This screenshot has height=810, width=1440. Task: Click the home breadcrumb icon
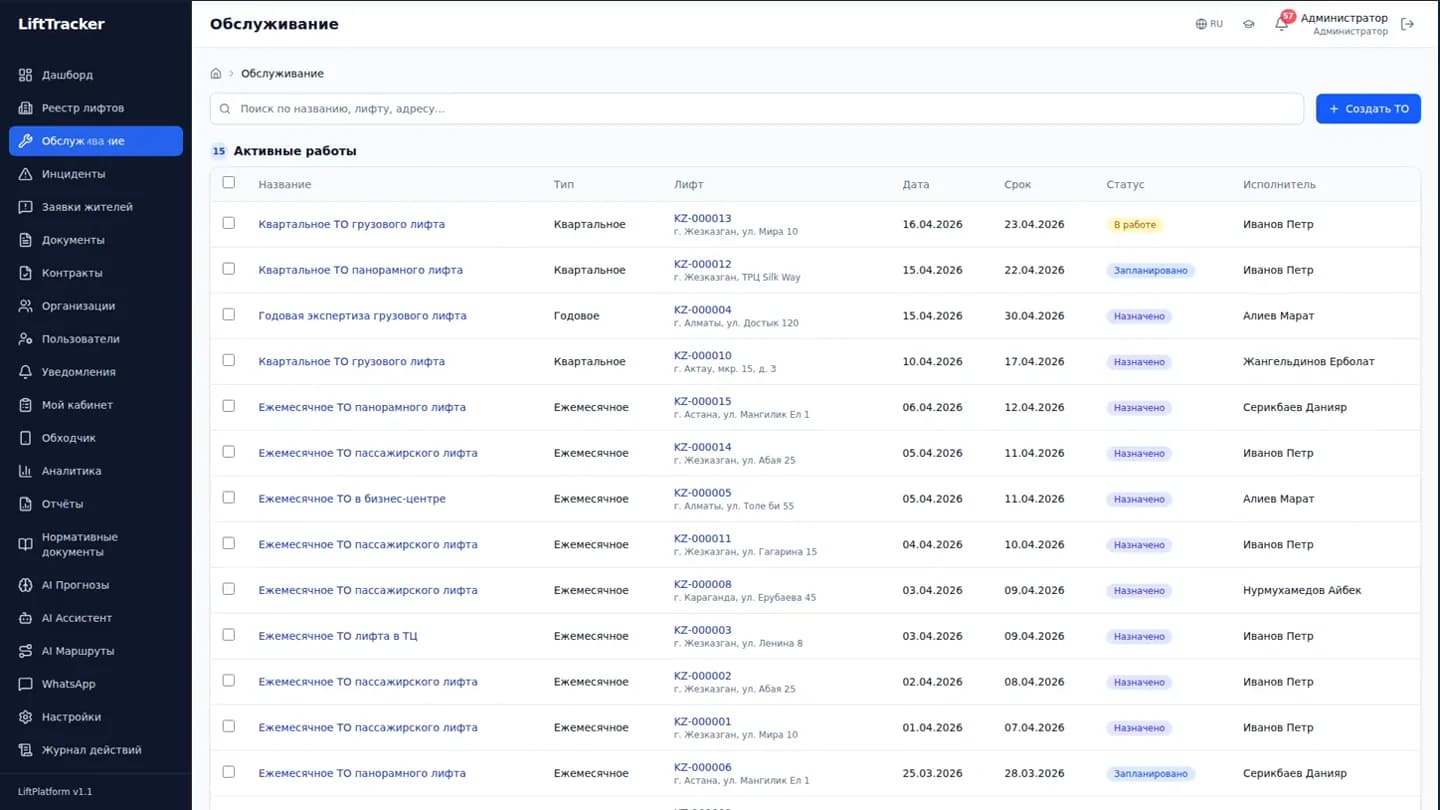click(216, 74)
